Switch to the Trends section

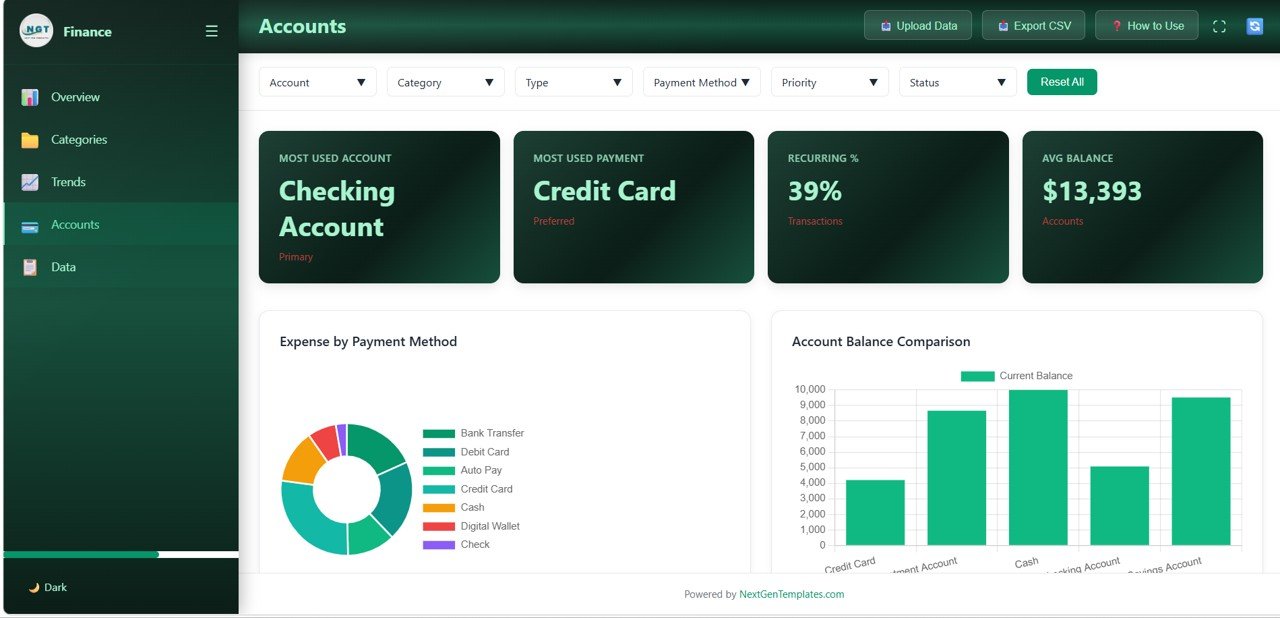(69, 182)
